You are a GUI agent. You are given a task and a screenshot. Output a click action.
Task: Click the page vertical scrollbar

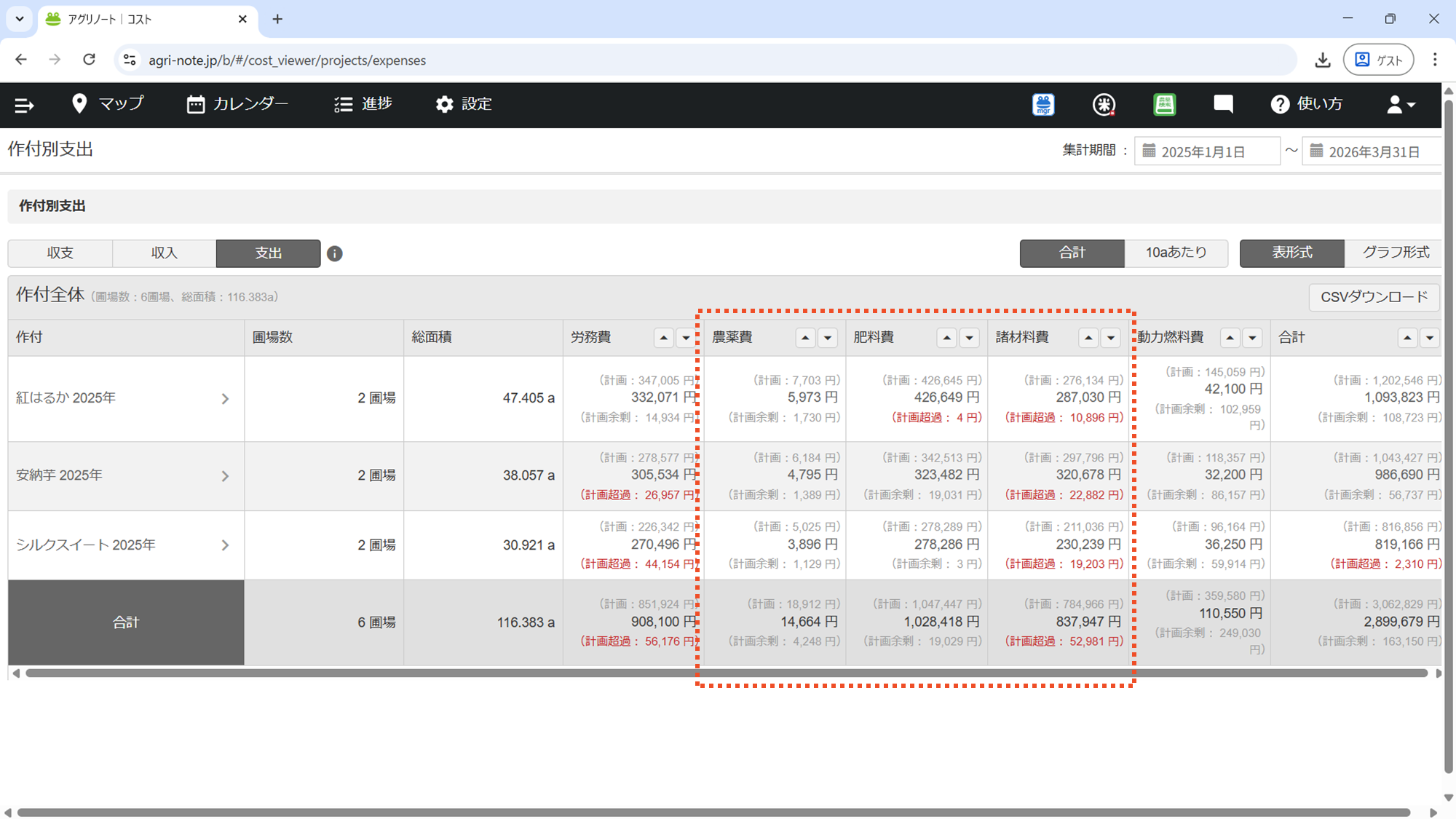pos(1448,437)
